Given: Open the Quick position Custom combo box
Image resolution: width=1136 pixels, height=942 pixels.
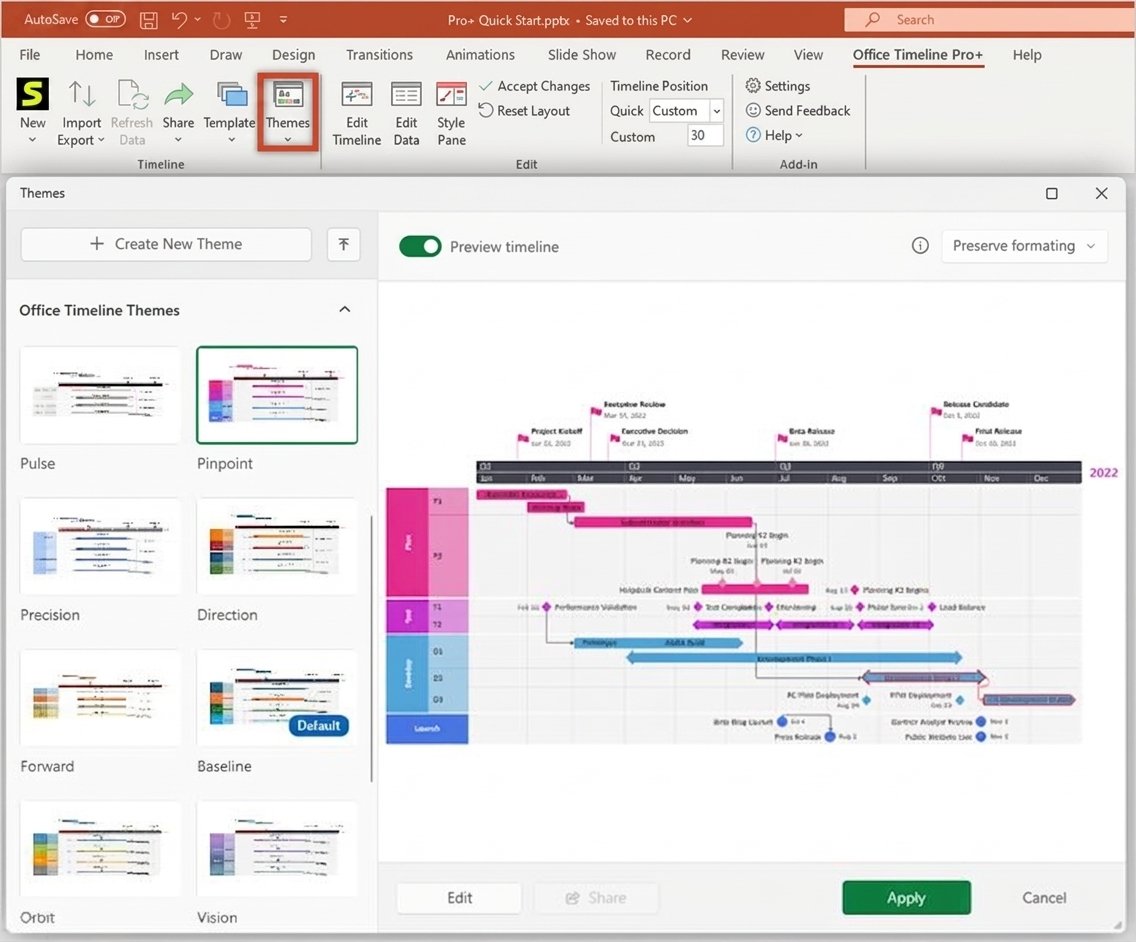Looking at the screenshot, I should pyautogui.click(x=686, y=111).
